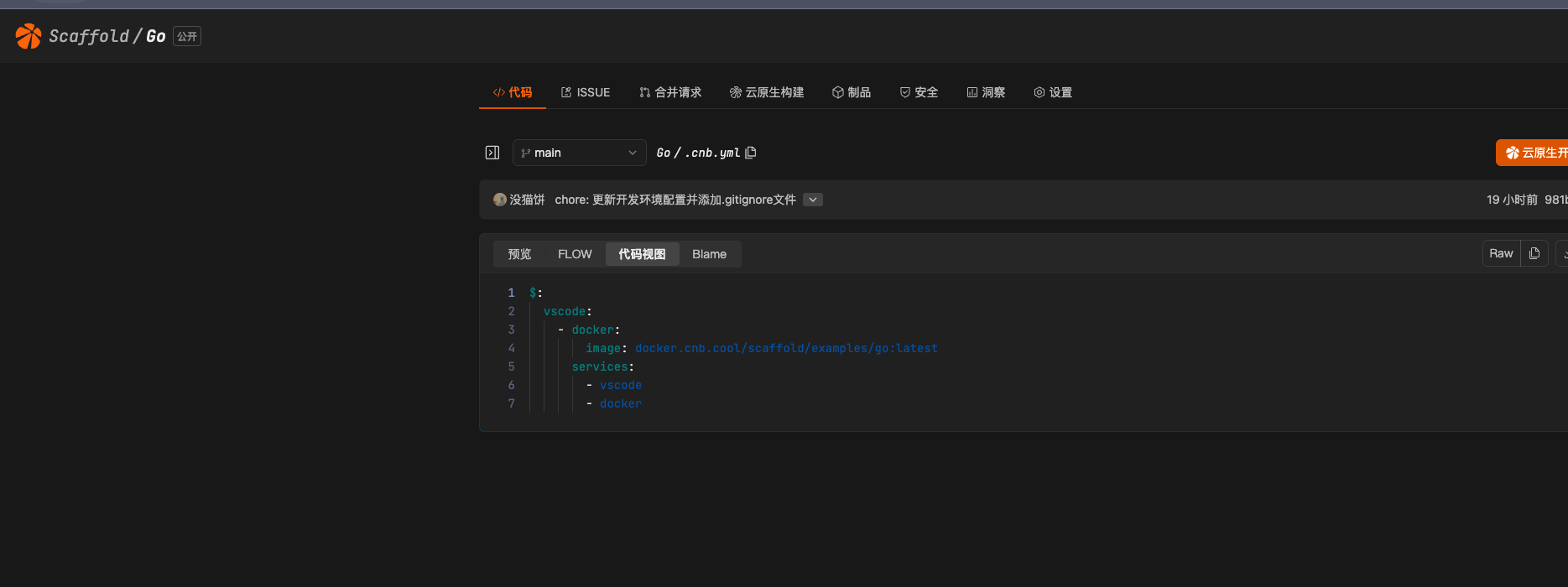Switch to 预览 view mode
This screenshot has height=587, width=1568.
point(519,254)
